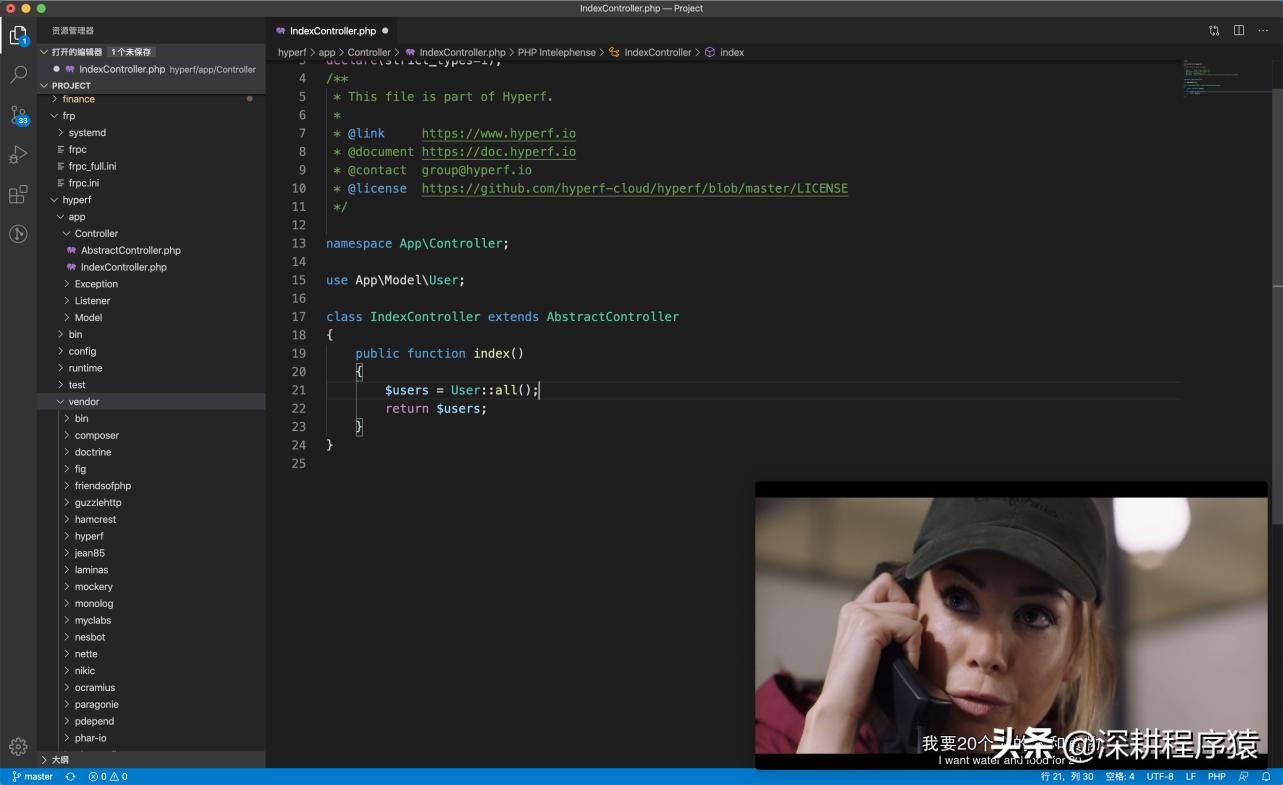Click the notifications bell in status bar
This screenshot has height=785, width=1283.
click(1266, 776)
